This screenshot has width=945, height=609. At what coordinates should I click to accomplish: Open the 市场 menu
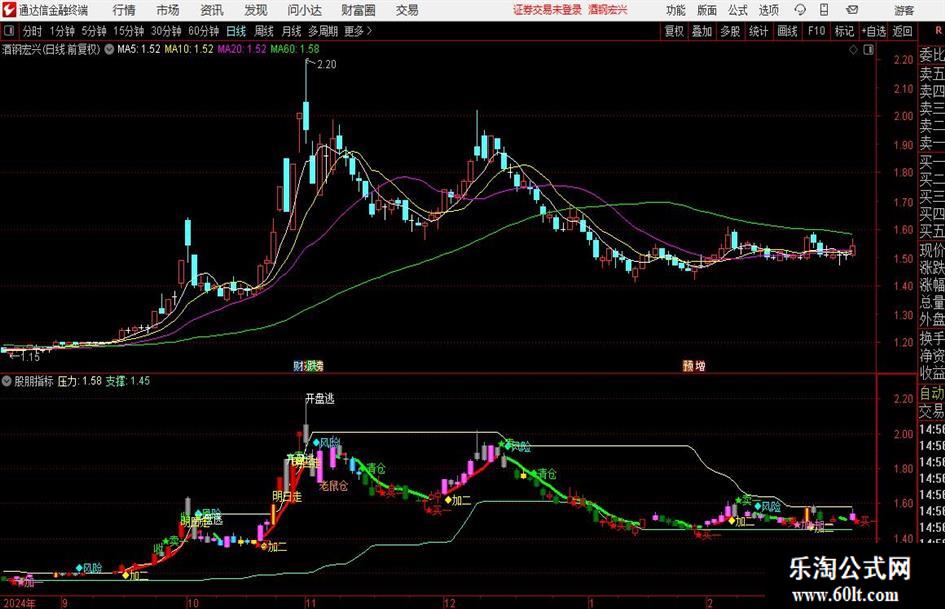(x=168, y=10)
